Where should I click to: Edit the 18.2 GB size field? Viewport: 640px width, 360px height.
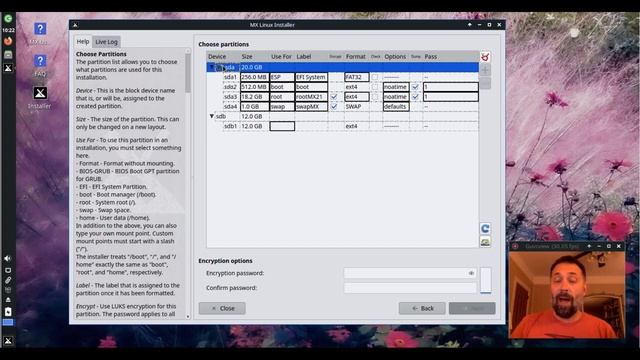tap(255, 97)
